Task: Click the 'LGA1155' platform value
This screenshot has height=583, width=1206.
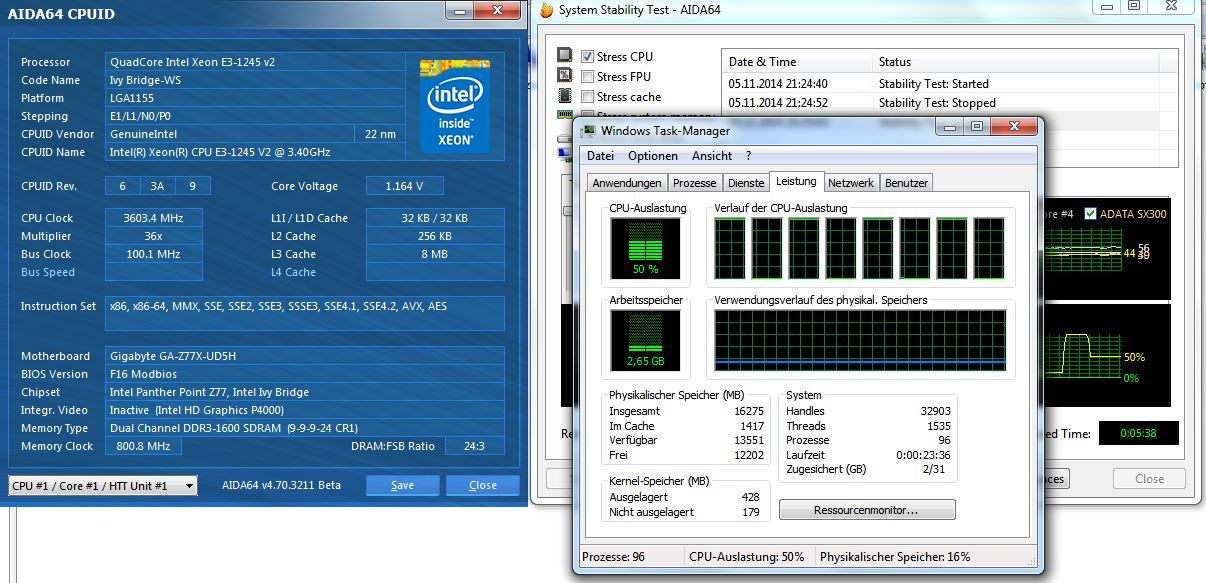Action: point(255,98)
